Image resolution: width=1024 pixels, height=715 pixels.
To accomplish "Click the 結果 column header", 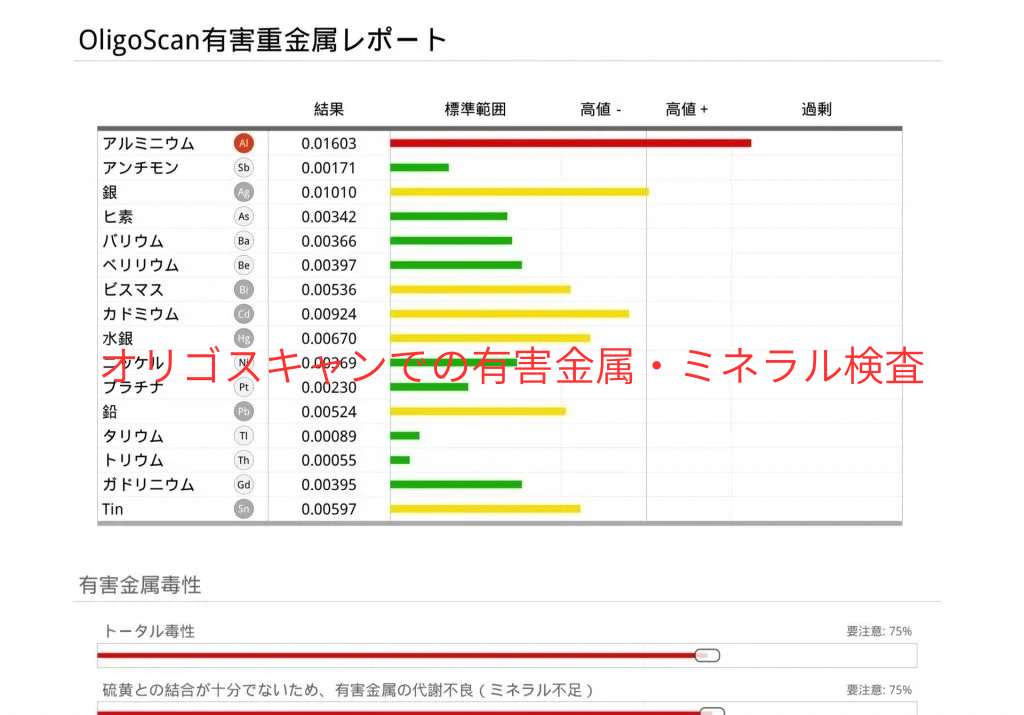I will tap(328, 109).
